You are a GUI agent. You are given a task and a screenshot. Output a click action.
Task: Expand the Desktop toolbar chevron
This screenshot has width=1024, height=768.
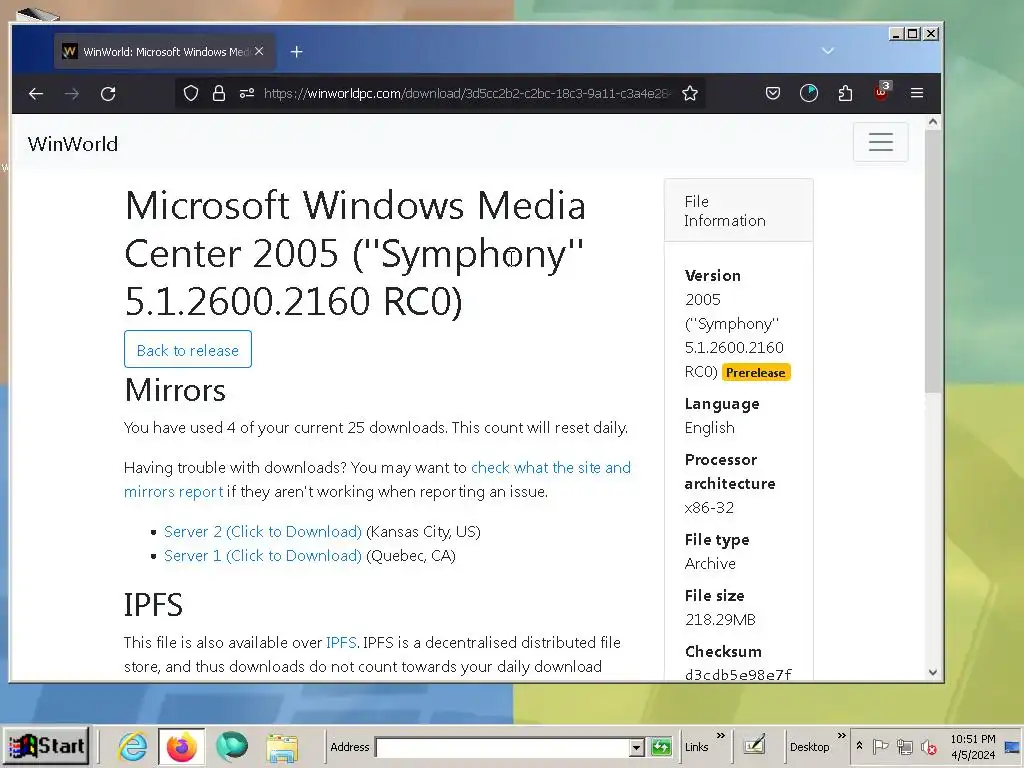coord(842,735)
